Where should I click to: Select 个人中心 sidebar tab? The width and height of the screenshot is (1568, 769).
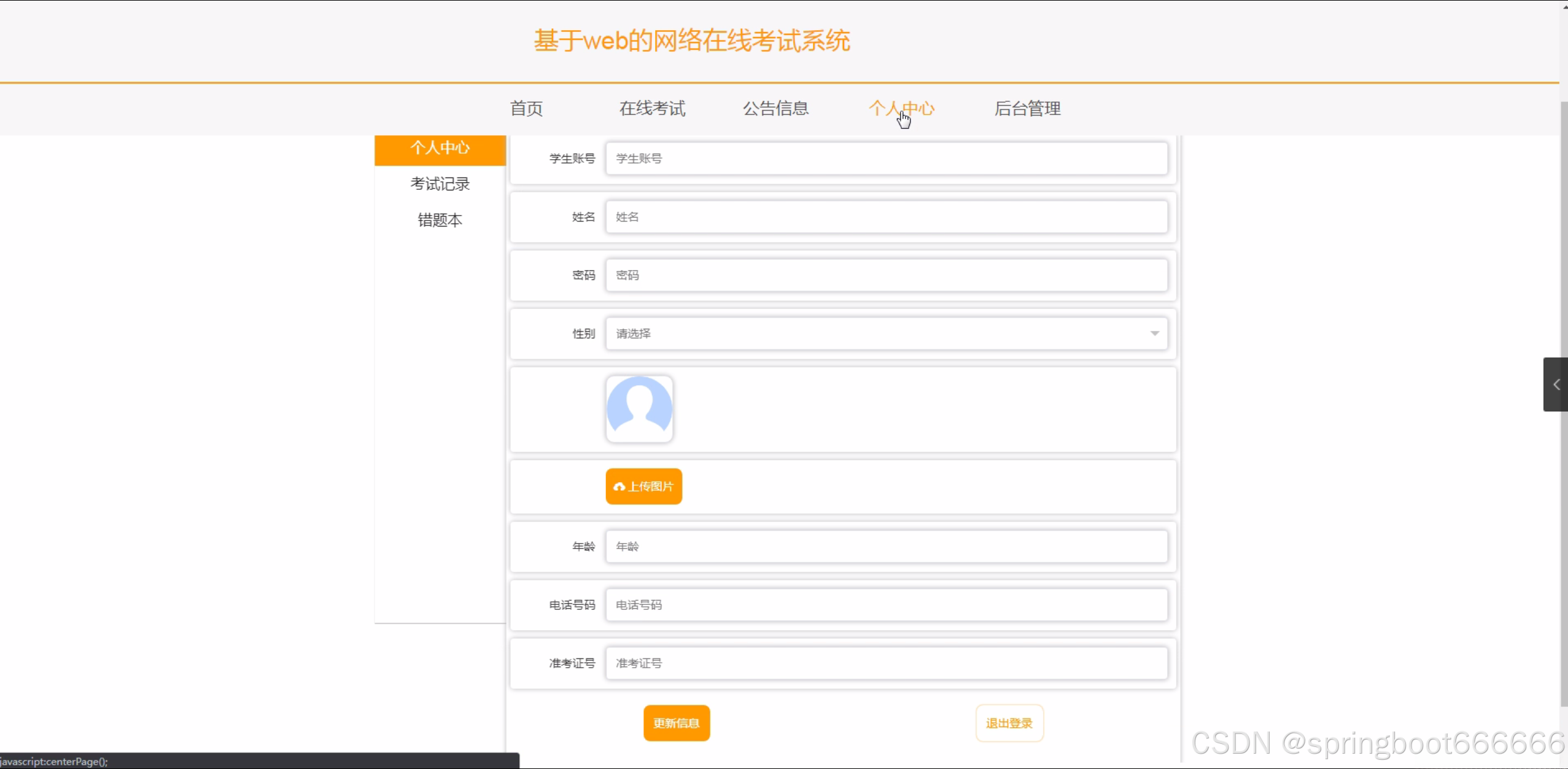tap(440, 148)
